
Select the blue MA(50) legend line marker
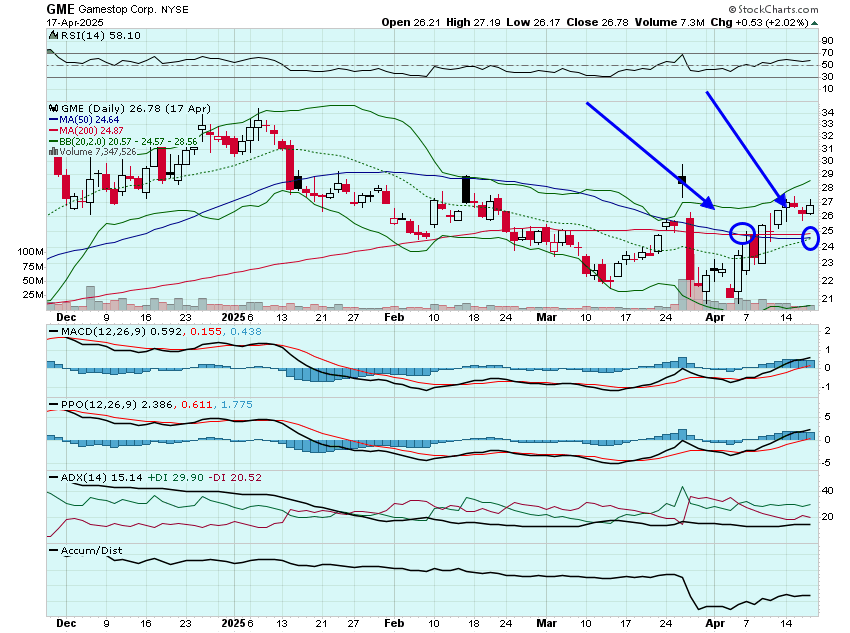pos(53,120)
